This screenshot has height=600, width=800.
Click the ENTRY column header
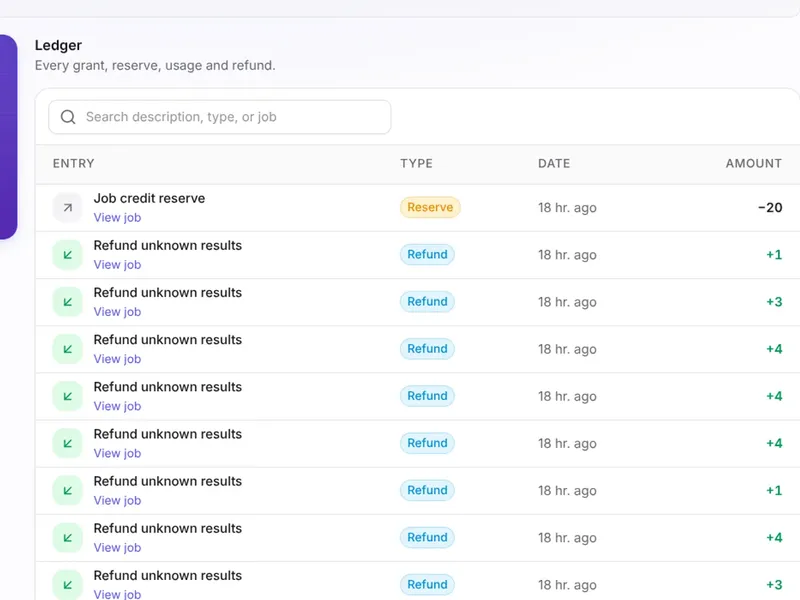tap(73, 163)
